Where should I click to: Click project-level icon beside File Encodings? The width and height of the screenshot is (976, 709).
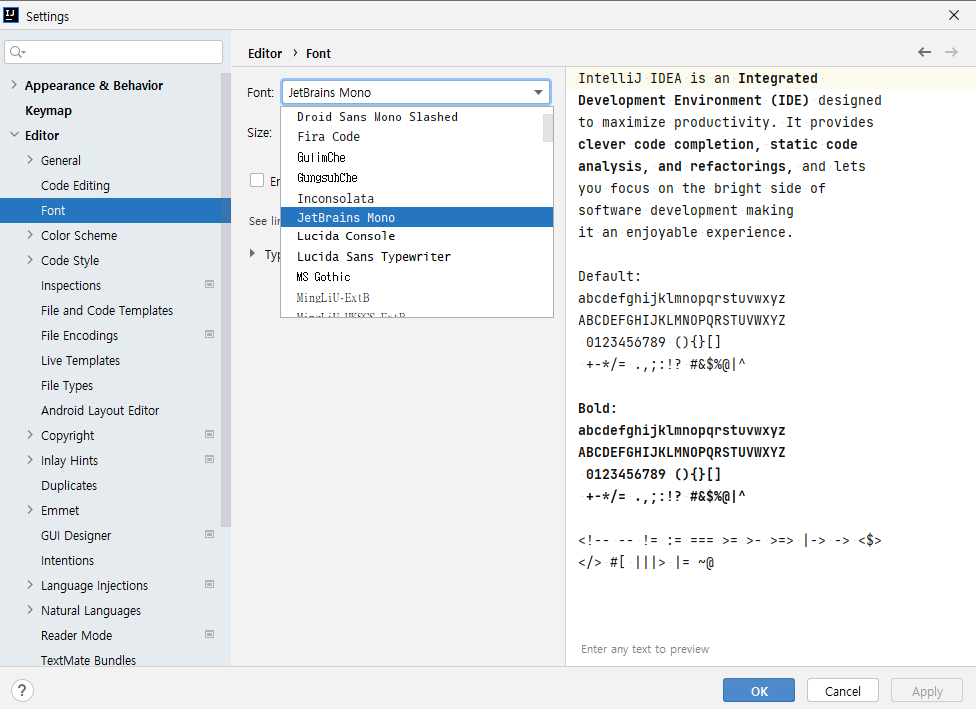click(210, 334)
